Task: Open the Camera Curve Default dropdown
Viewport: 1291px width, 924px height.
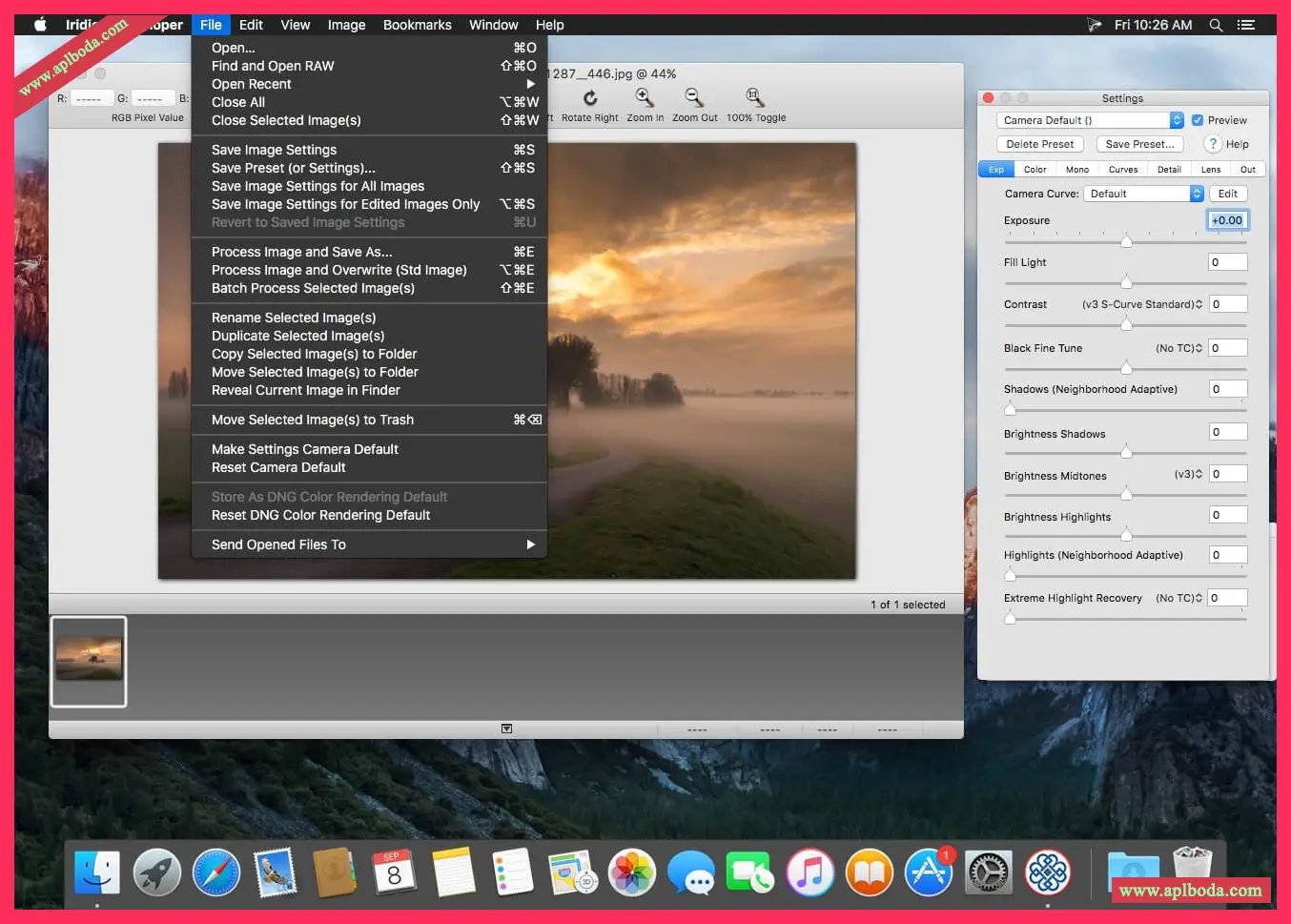Action: [1196, 194]
